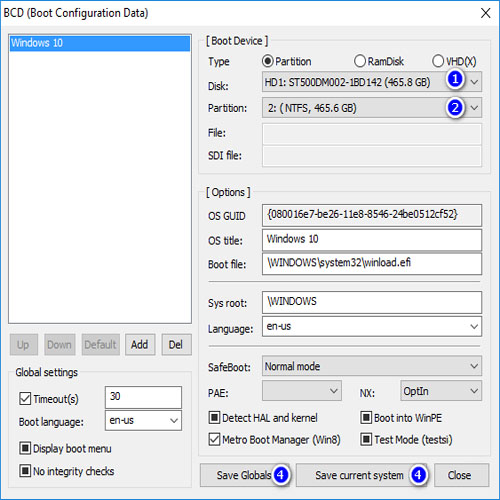This screenshot has height=500, width=500.
Task: Toggle Display boot menu checkbox
Action: (x=25, y=449)
